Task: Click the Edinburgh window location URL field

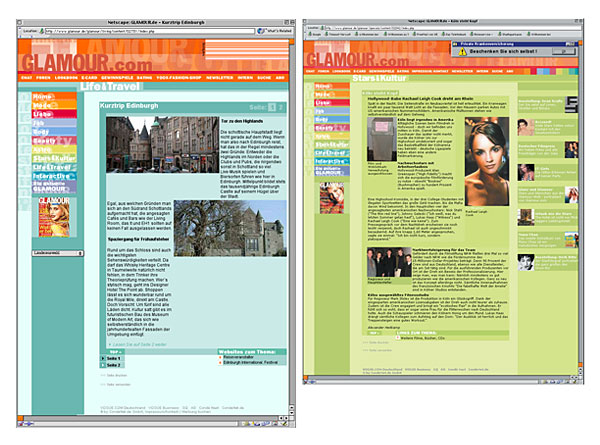Action: coord(150,31)
